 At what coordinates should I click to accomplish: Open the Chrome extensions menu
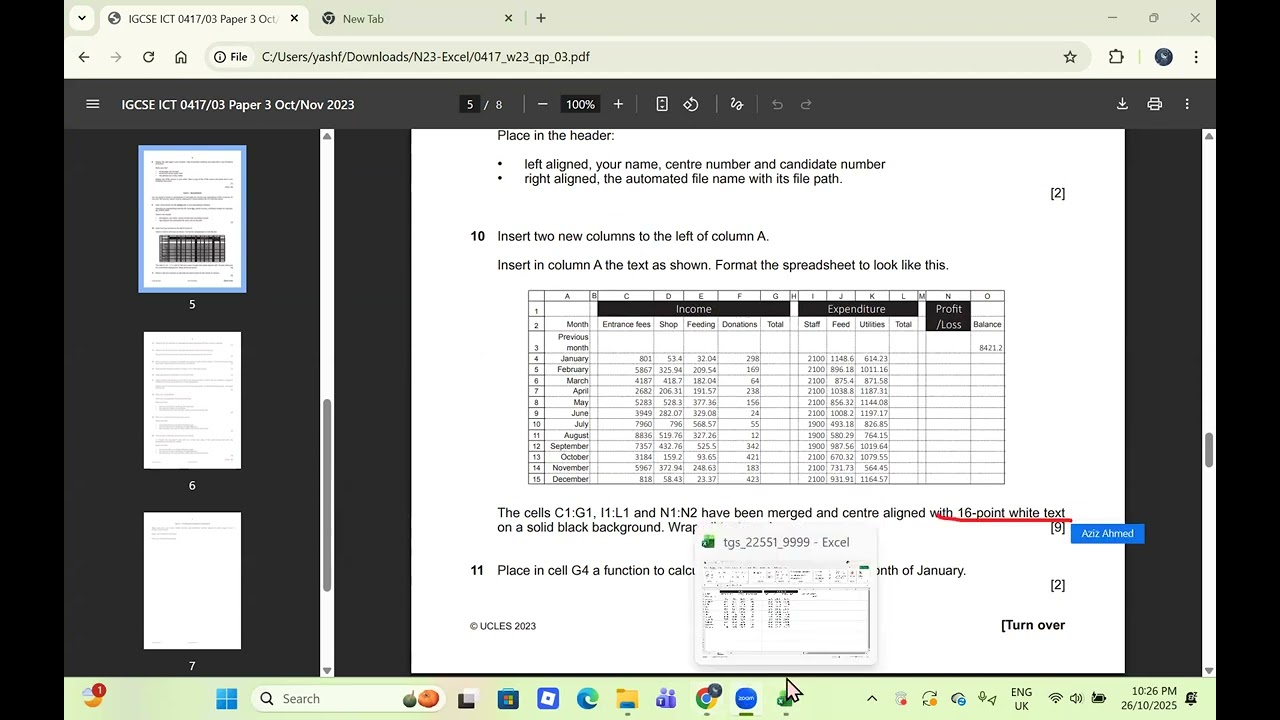pyautogui.click(x=1117, y=57)
